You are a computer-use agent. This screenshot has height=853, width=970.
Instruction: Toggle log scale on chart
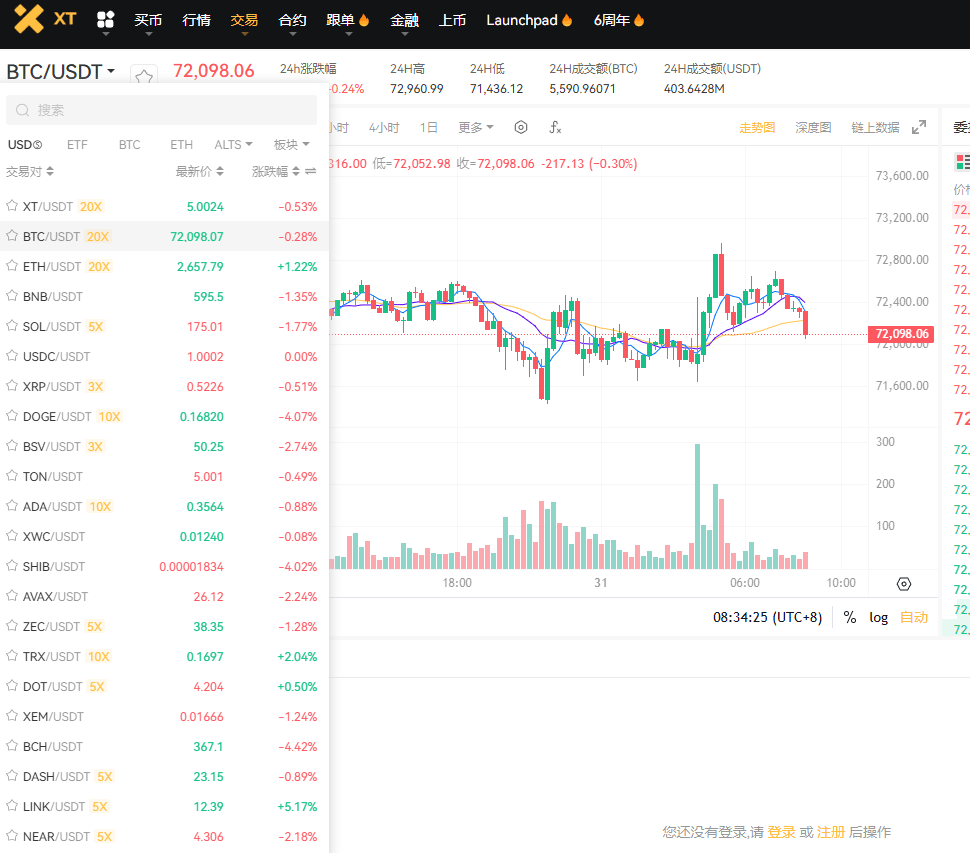point(878,617)
